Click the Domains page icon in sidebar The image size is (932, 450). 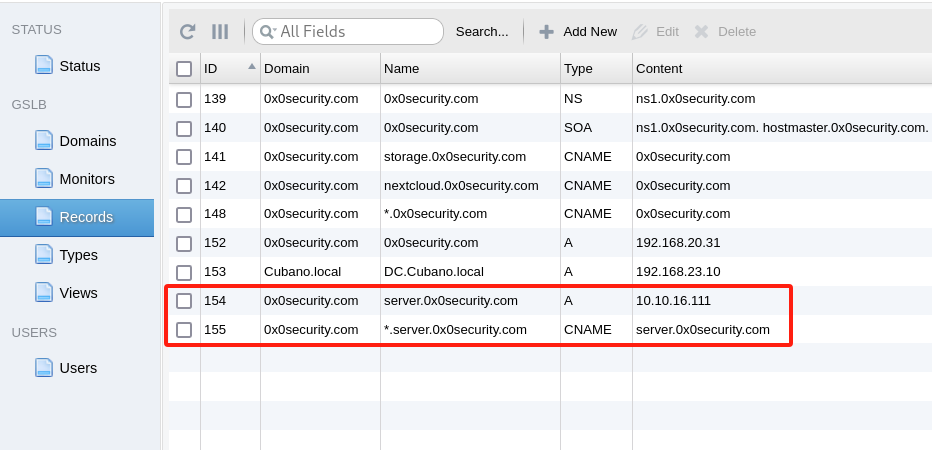(x=43, y=140)
